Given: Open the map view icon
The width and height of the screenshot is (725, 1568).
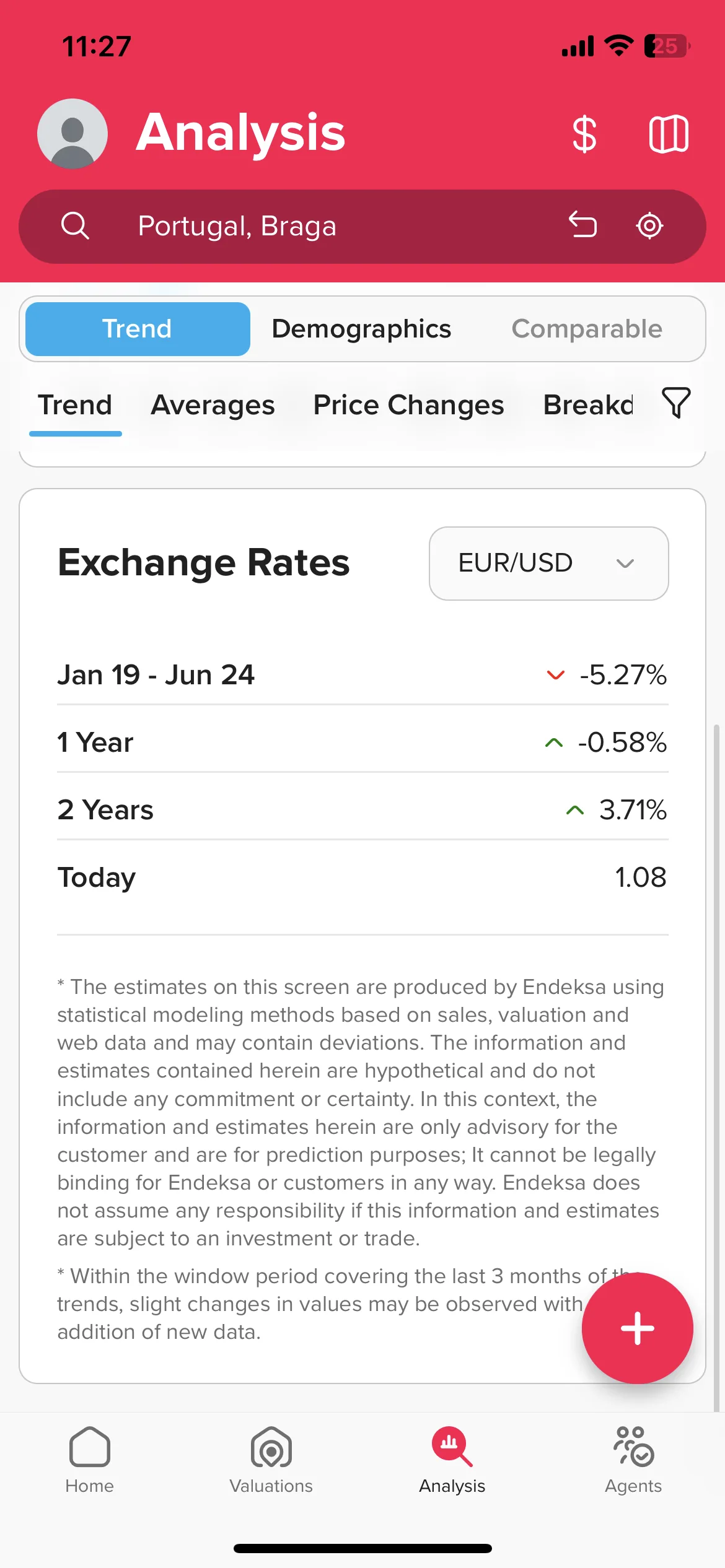Looking at the screenshot, I should click(669, 134).
